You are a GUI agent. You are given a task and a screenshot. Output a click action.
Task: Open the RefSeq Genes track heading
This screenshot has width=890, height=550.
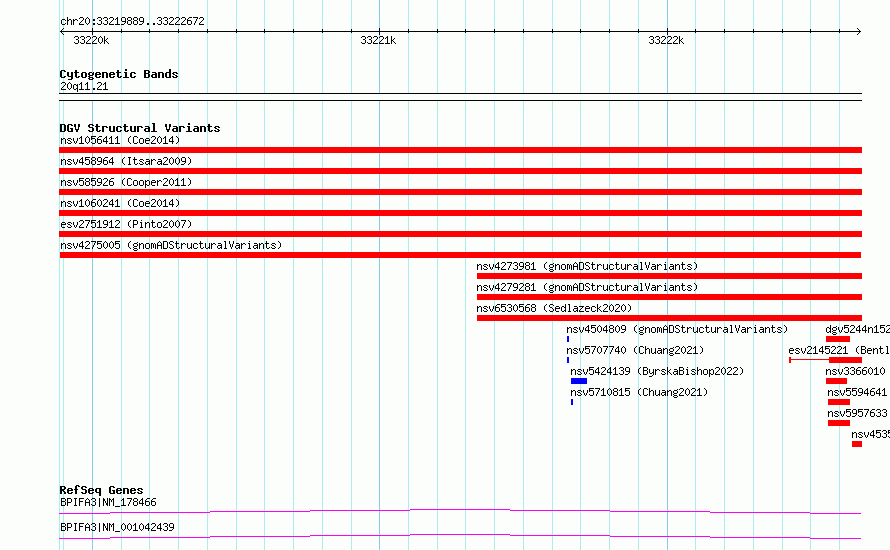pos(101,490)
